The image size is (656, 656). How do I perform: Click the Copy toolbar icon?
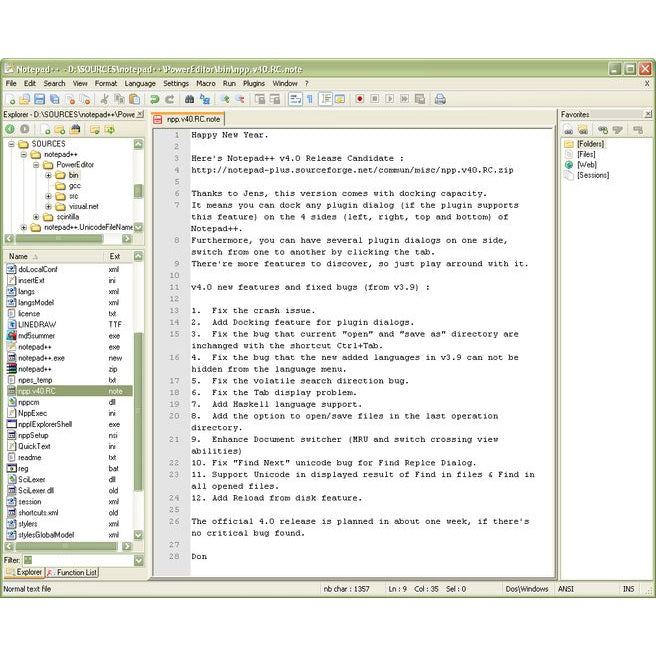point(120,99)
